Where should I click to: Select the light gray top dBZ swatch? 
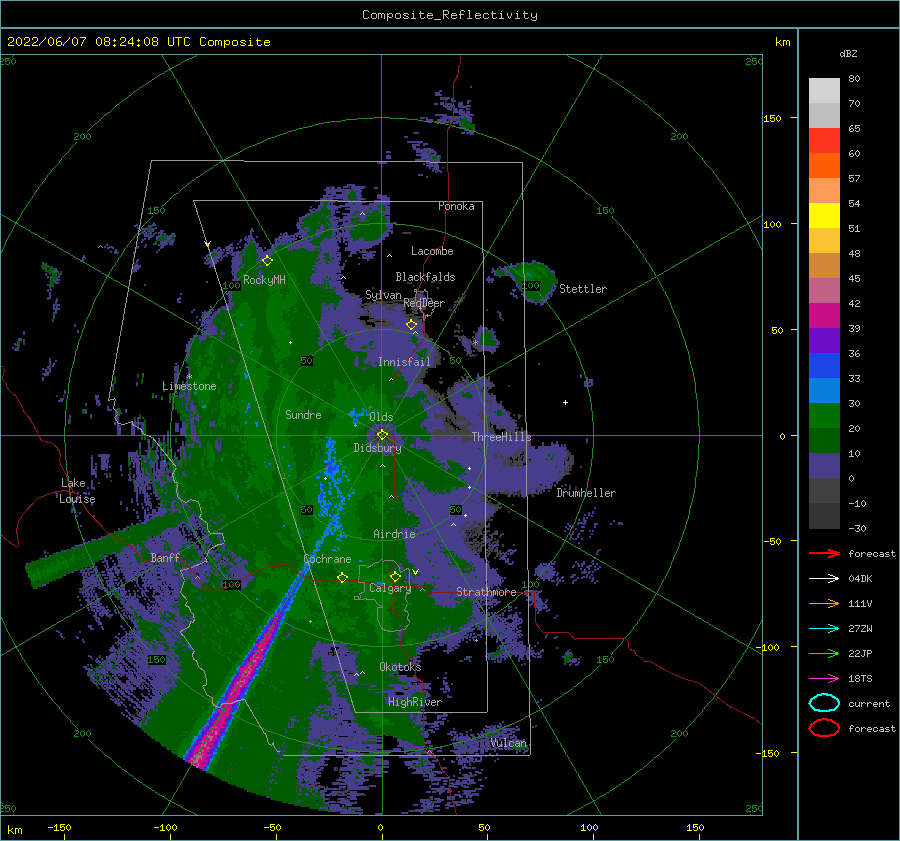pyautogui.click(x=824, y=91)
